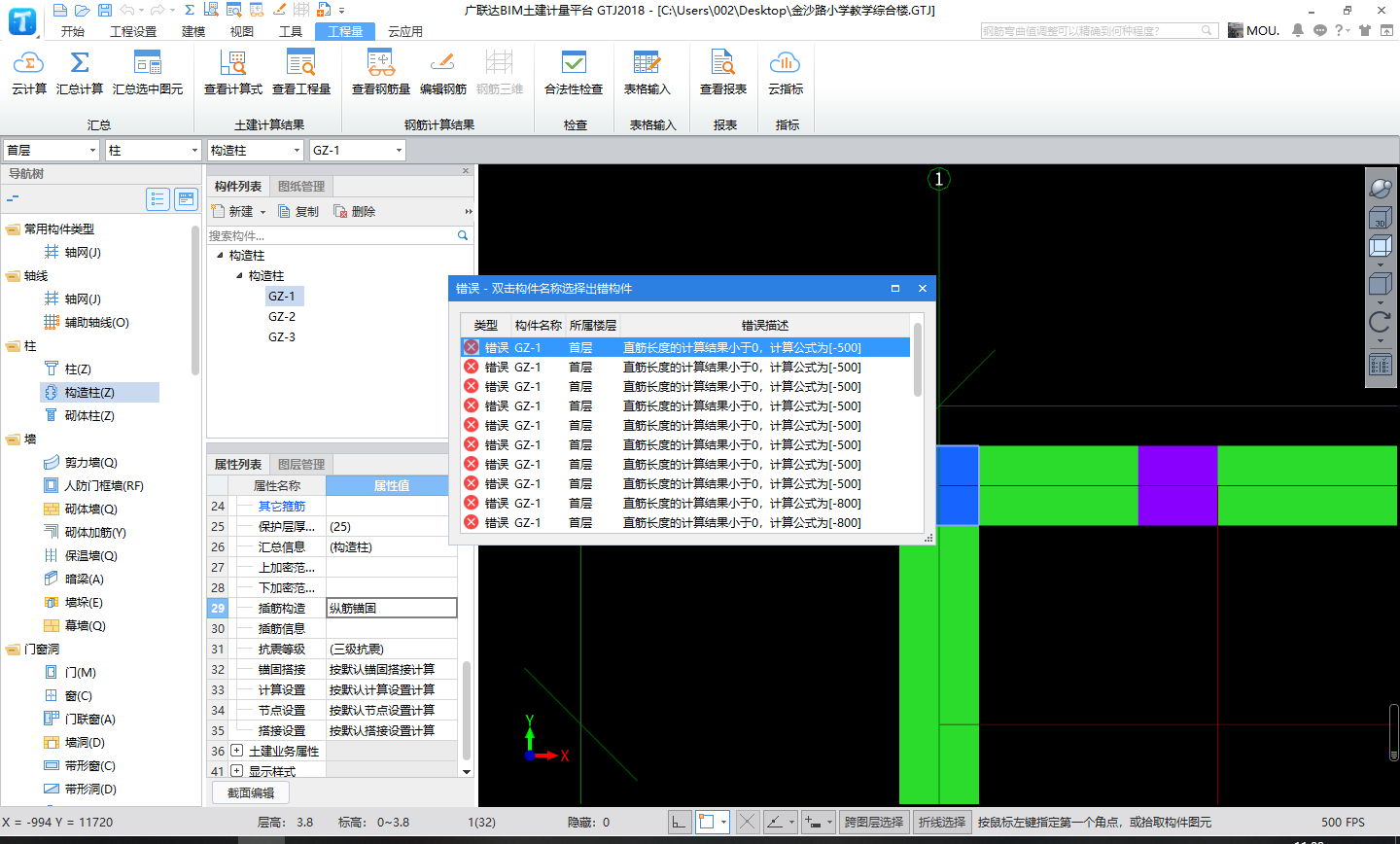Click the quick-access open file icon
Screen dimensions: 1400x844
point(82,10)
